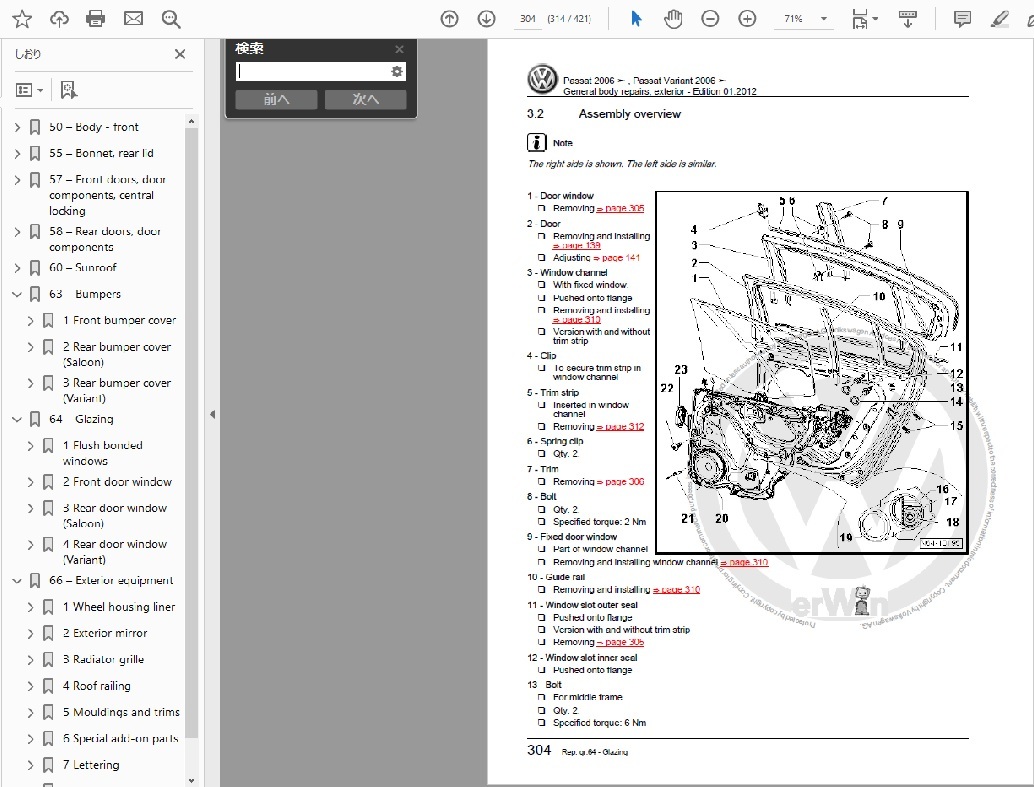This screenshot has width=1034, height=787.
Task: Zoom in with the plus button
Action: coord(747,19)
